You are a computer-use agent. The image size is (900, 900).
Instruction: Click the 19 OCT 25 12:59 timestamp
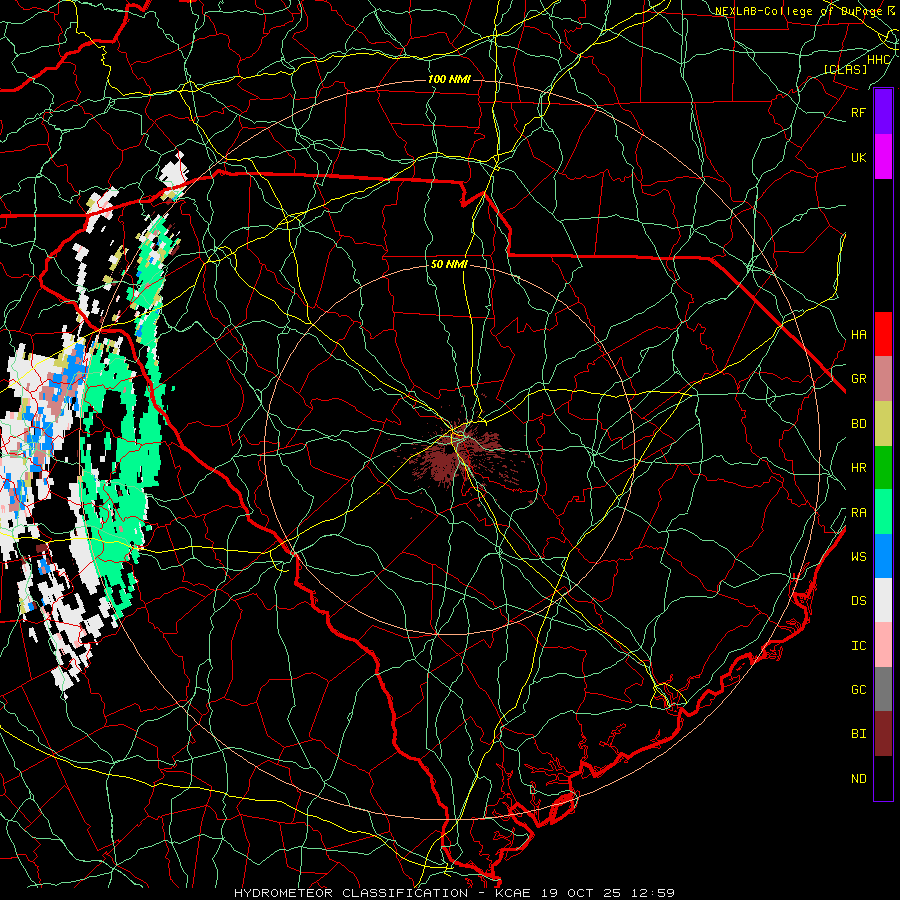(608, 893)
